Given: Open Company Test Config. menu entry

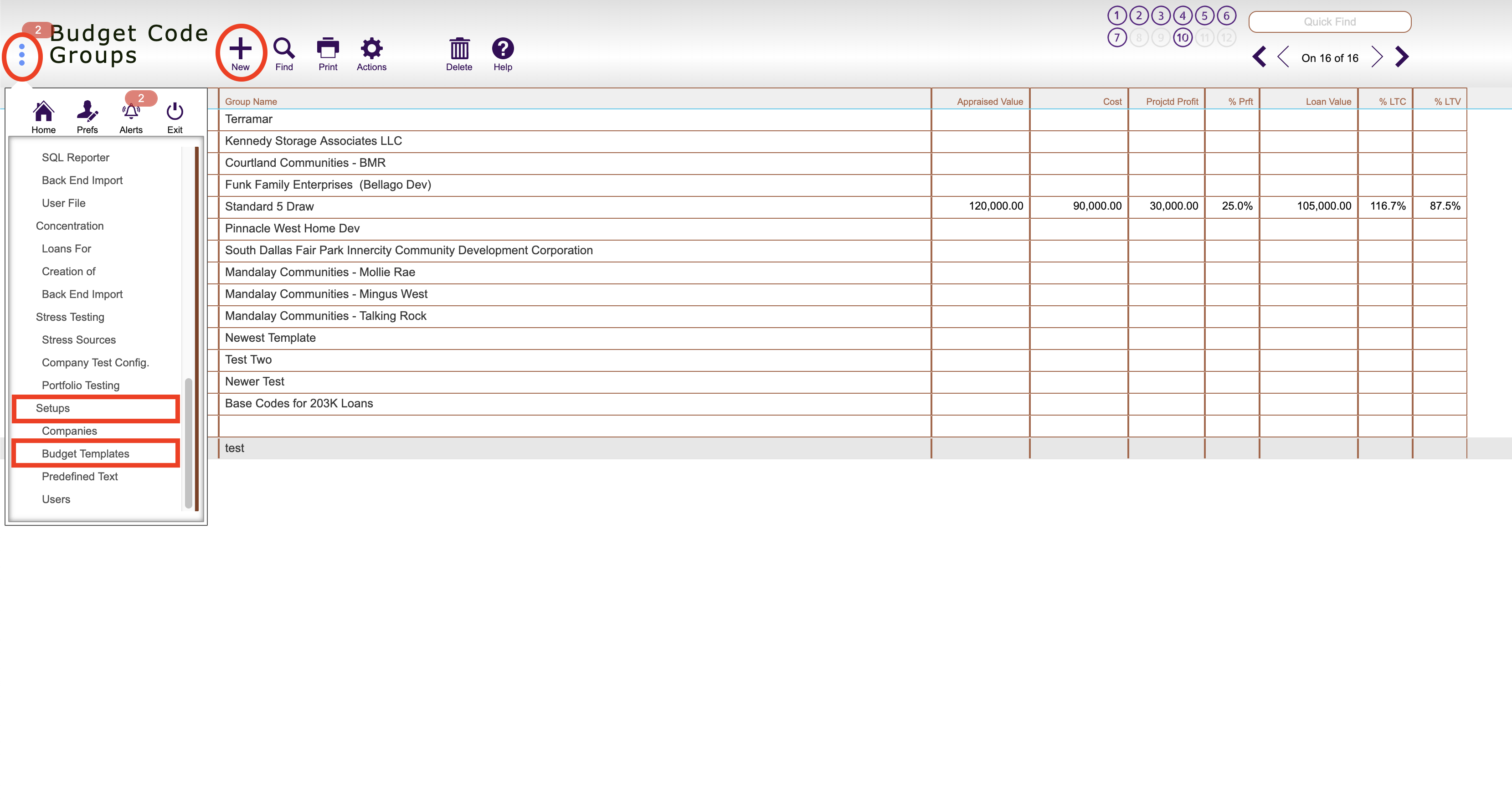Looking at the screenshot, I should pos(95,363).
